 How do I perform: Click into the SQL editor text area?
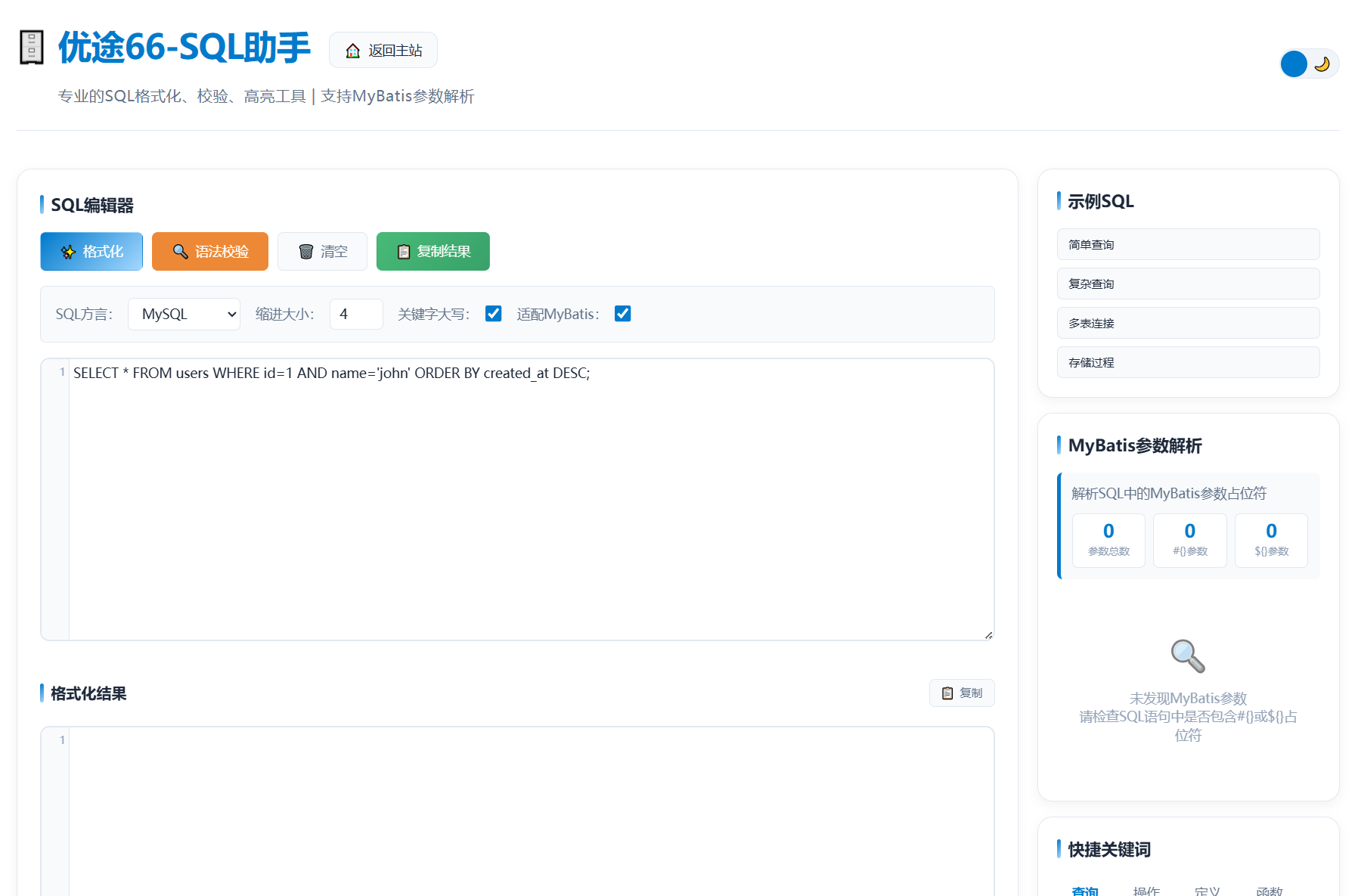click(x=531, y=499)
